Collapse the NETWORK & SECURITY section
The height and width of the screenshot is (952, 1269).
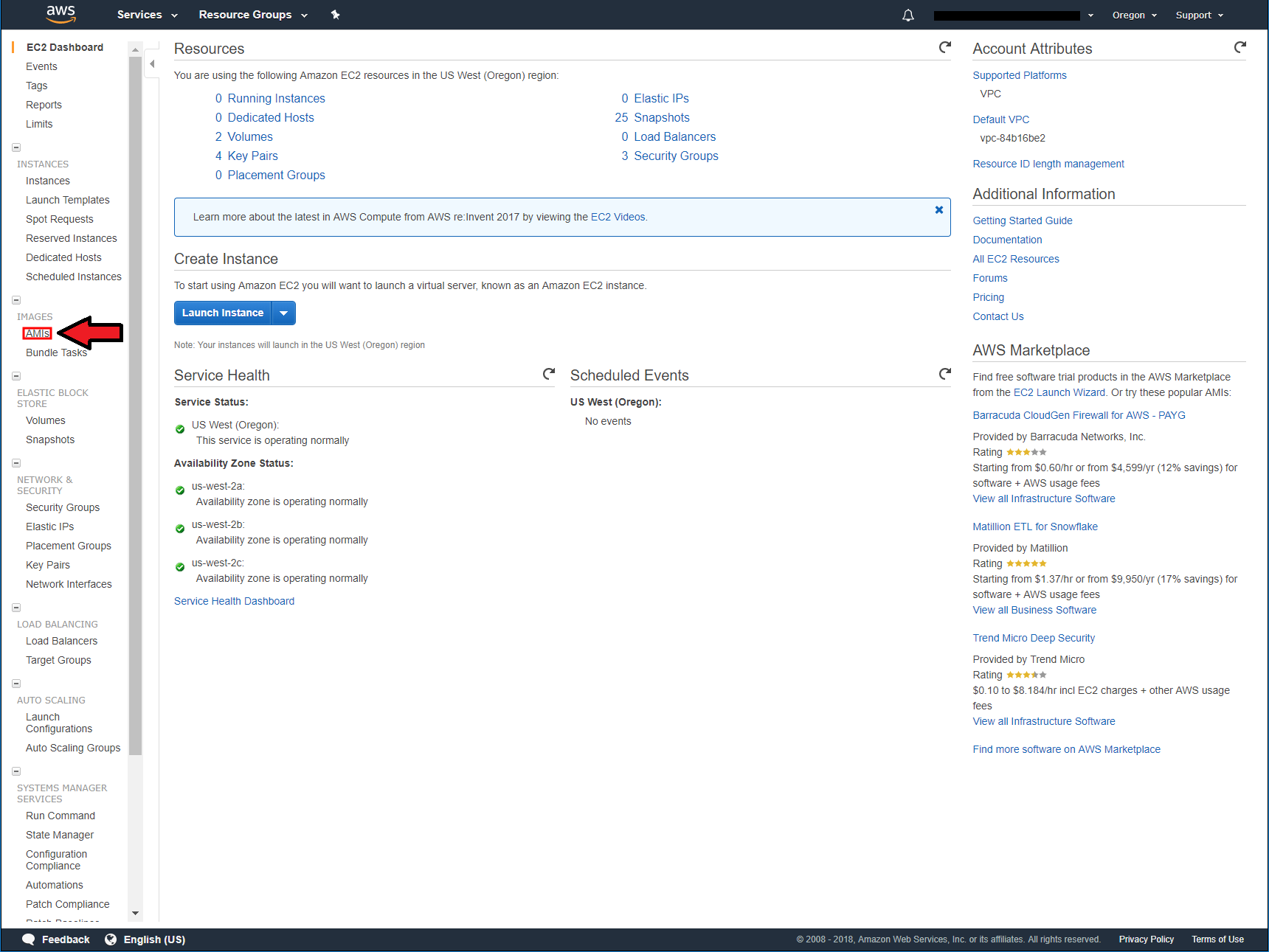[x=16, y=463]
